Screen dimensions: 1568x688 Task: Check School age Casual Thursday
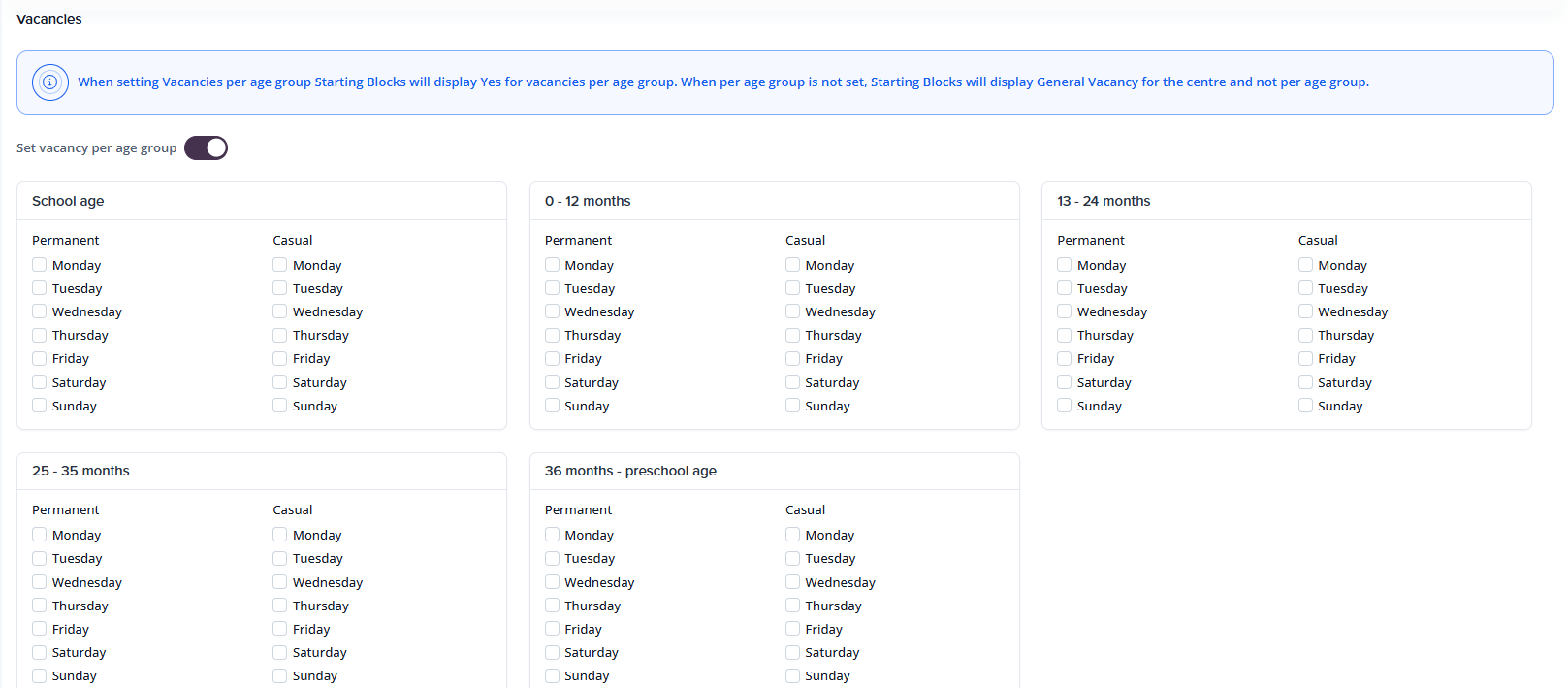click(x=280, y=335)
